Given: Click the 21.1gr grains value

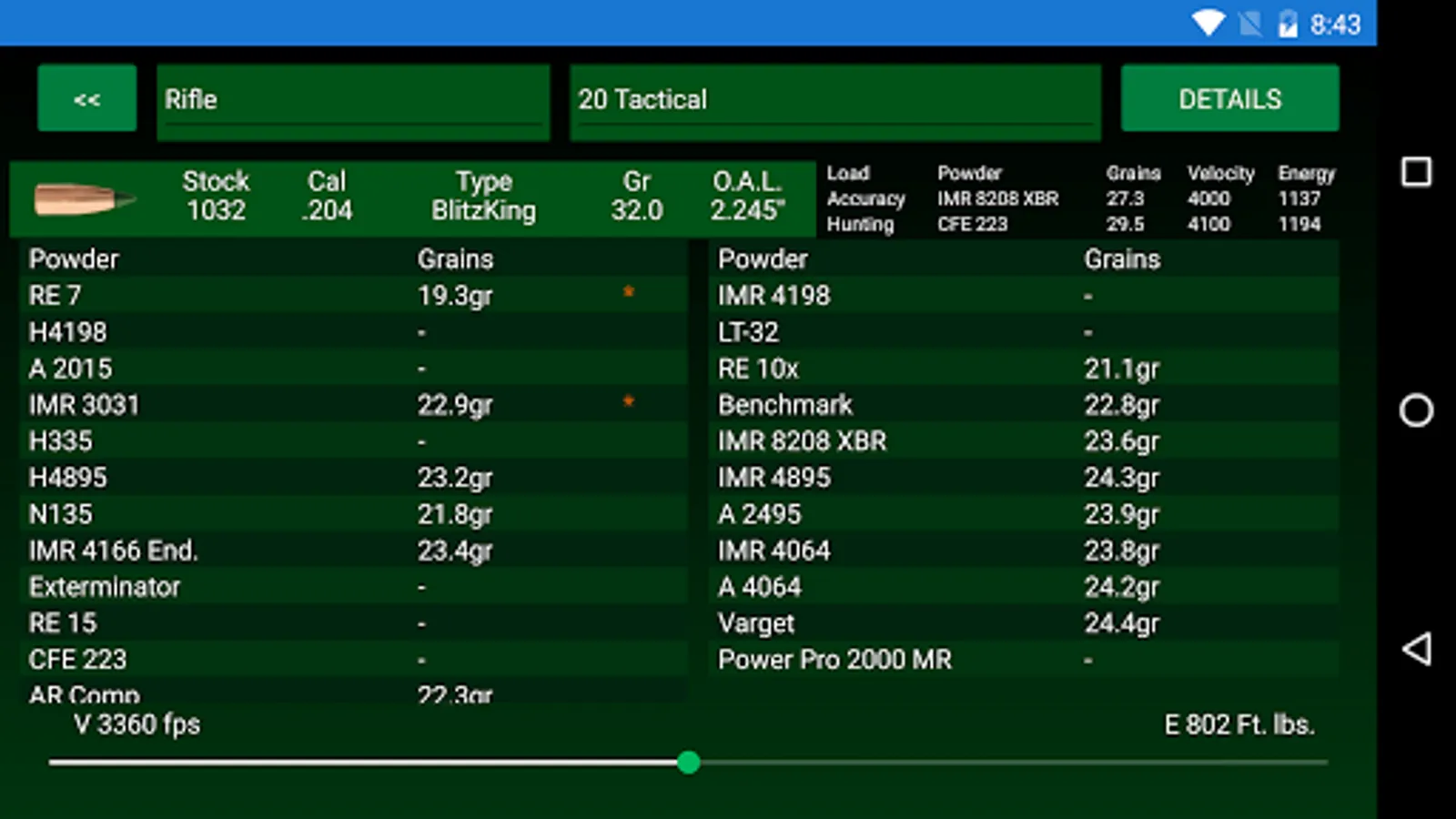Looking at the screenshot, I should (x=1122, y=369).
